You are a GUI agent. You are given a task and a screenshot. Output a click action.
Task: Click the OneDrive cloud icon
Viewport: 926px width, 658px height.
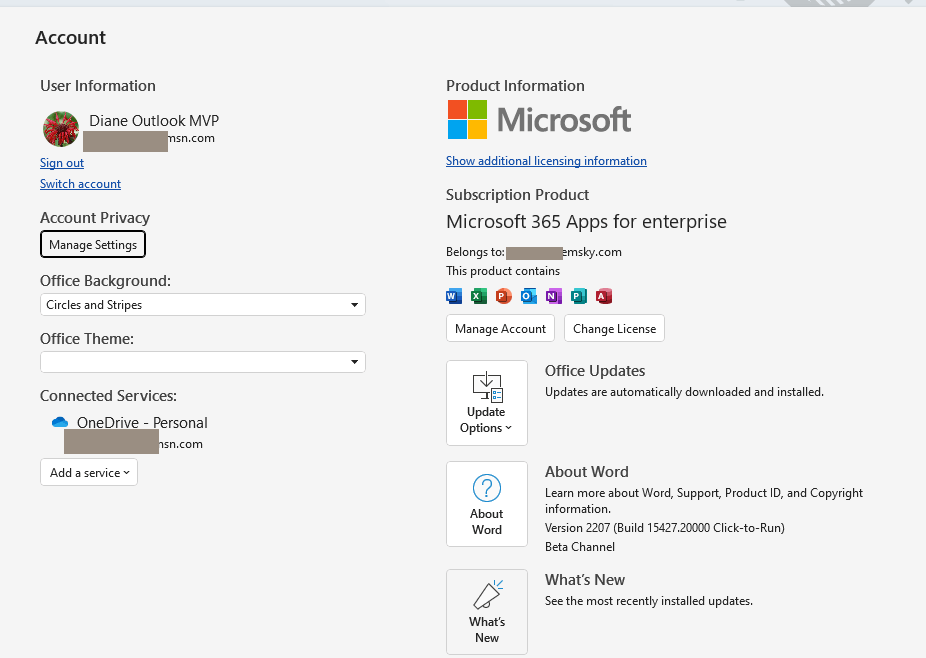coord(60,422)
